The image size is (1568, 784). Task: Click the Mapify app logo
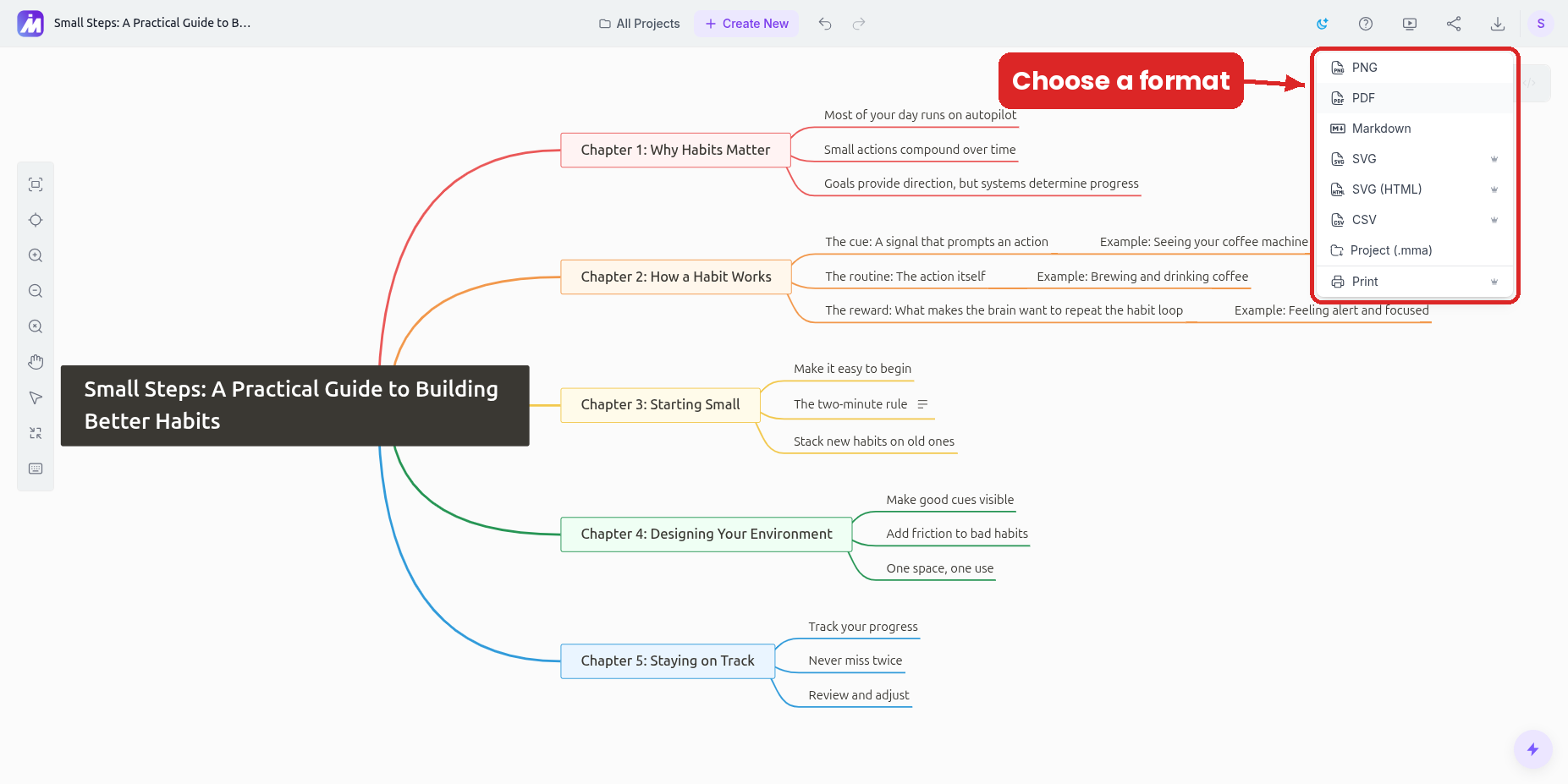coord(30,24)
